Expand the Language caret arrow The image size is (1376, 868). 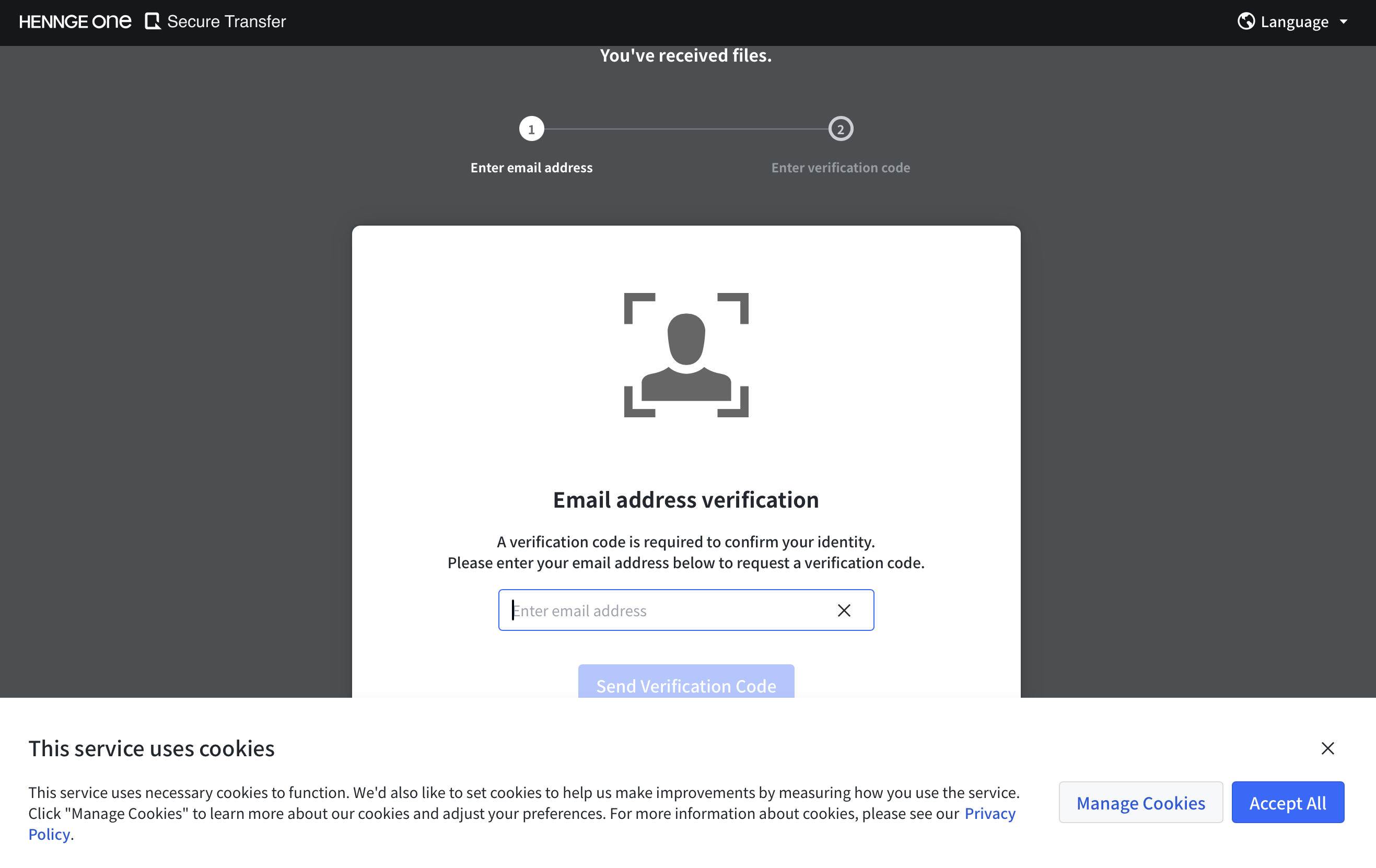1343,22
